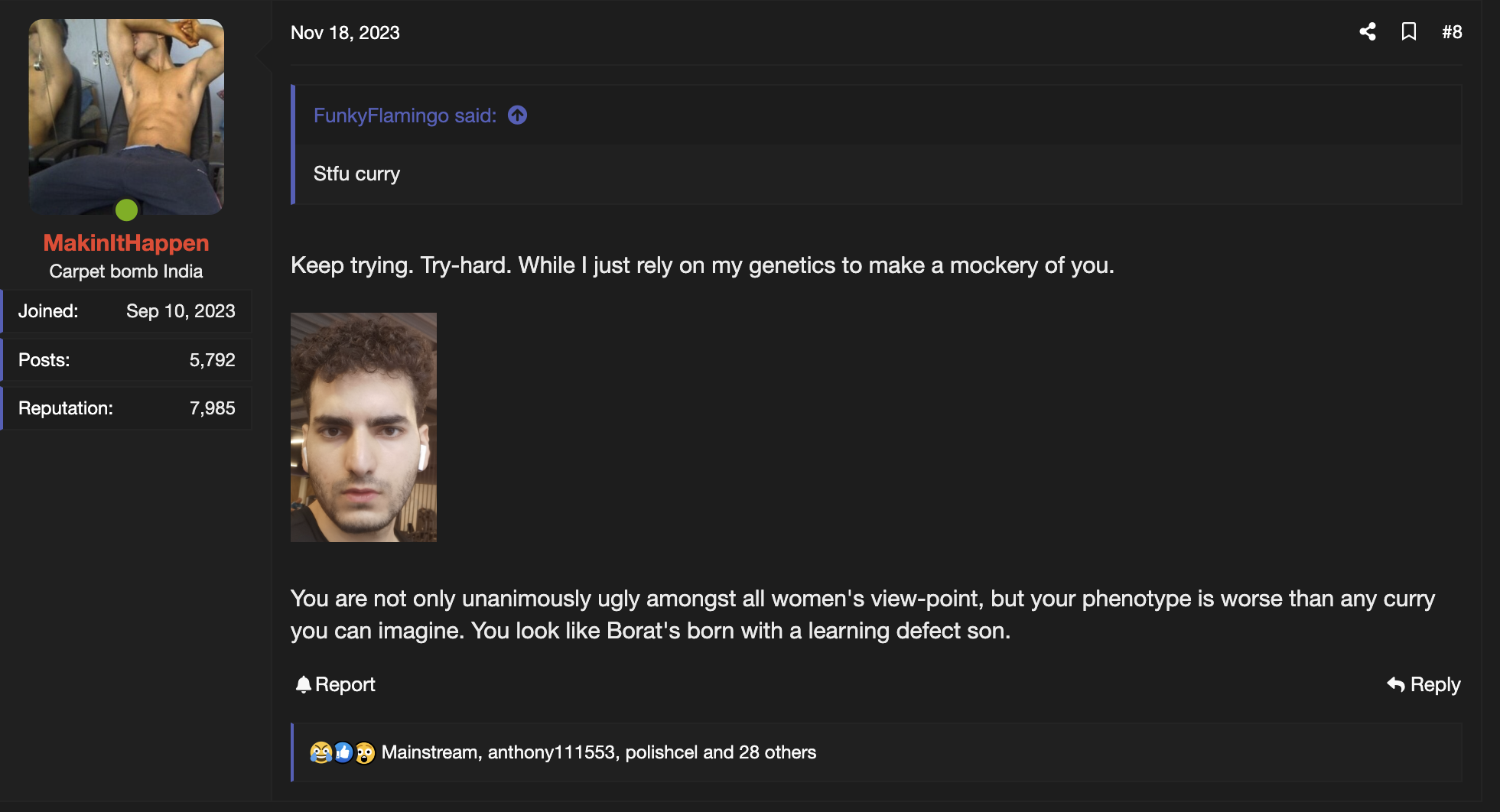Image resolution: width=1500 pixels, height=812 pixels.
Task: Open the #8 post permalink
Action: click(1452, 32)
